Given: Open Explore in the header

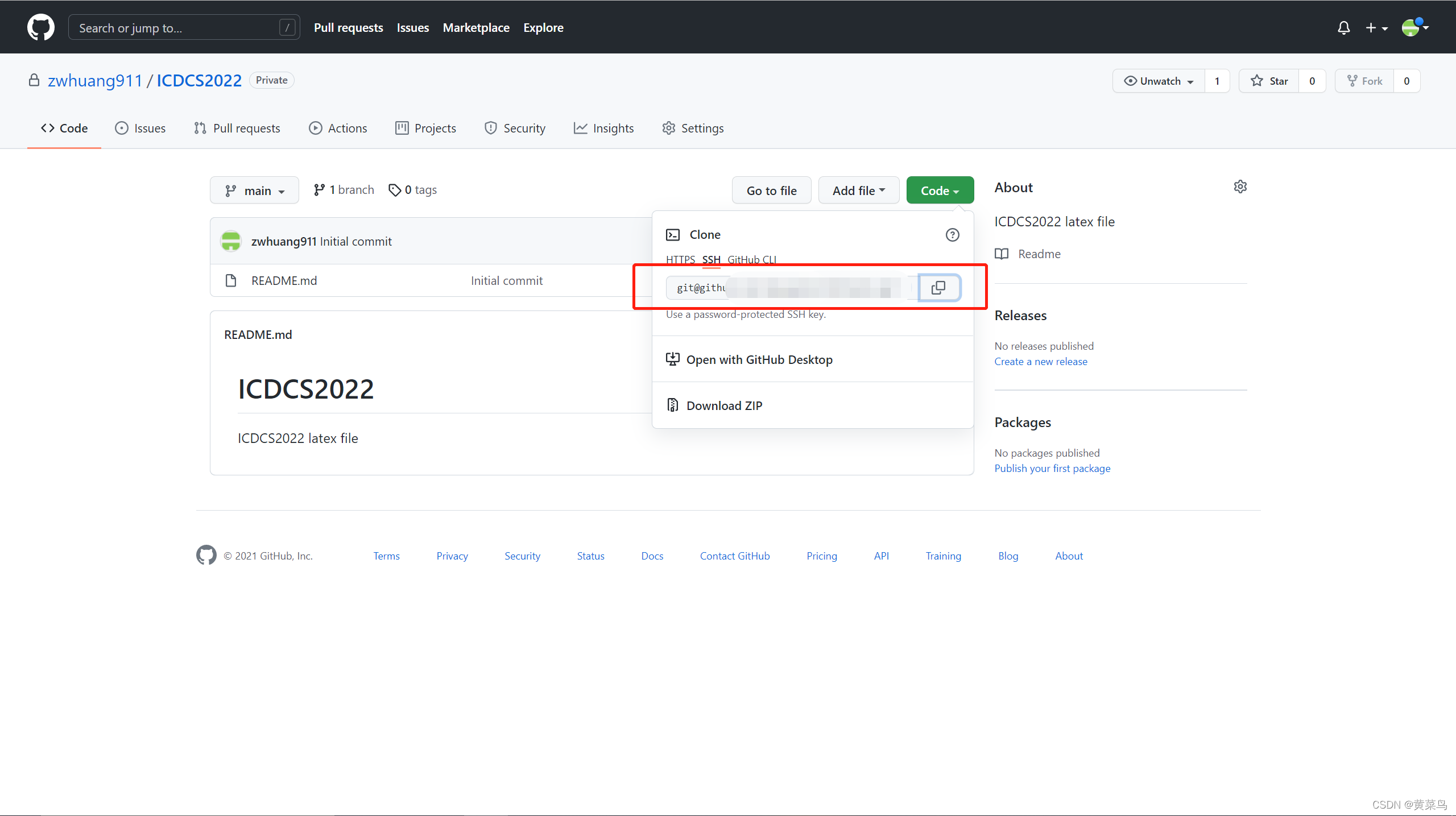Looking at the screenshot, I should 543,27.
